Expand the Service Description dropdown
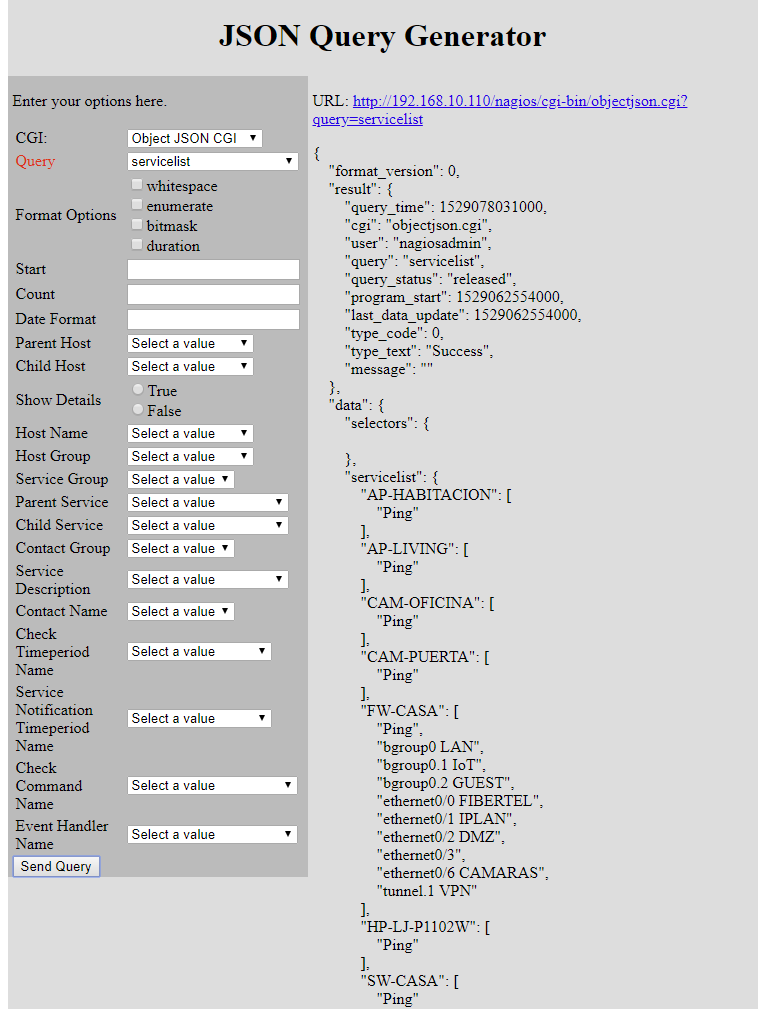766x1009 pixels. click(x=207, y=580)
